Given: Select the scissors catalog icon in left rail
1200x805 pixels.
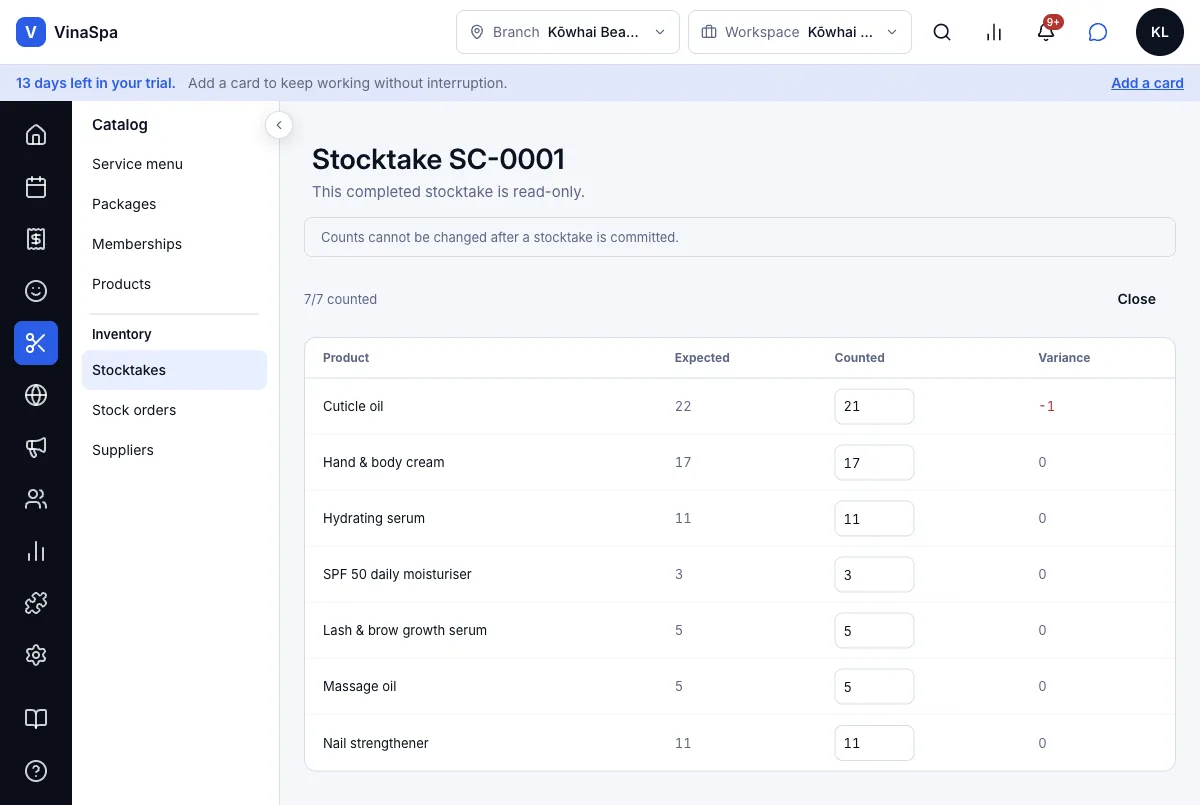Looking at the screenshot, I should (36, 343).
